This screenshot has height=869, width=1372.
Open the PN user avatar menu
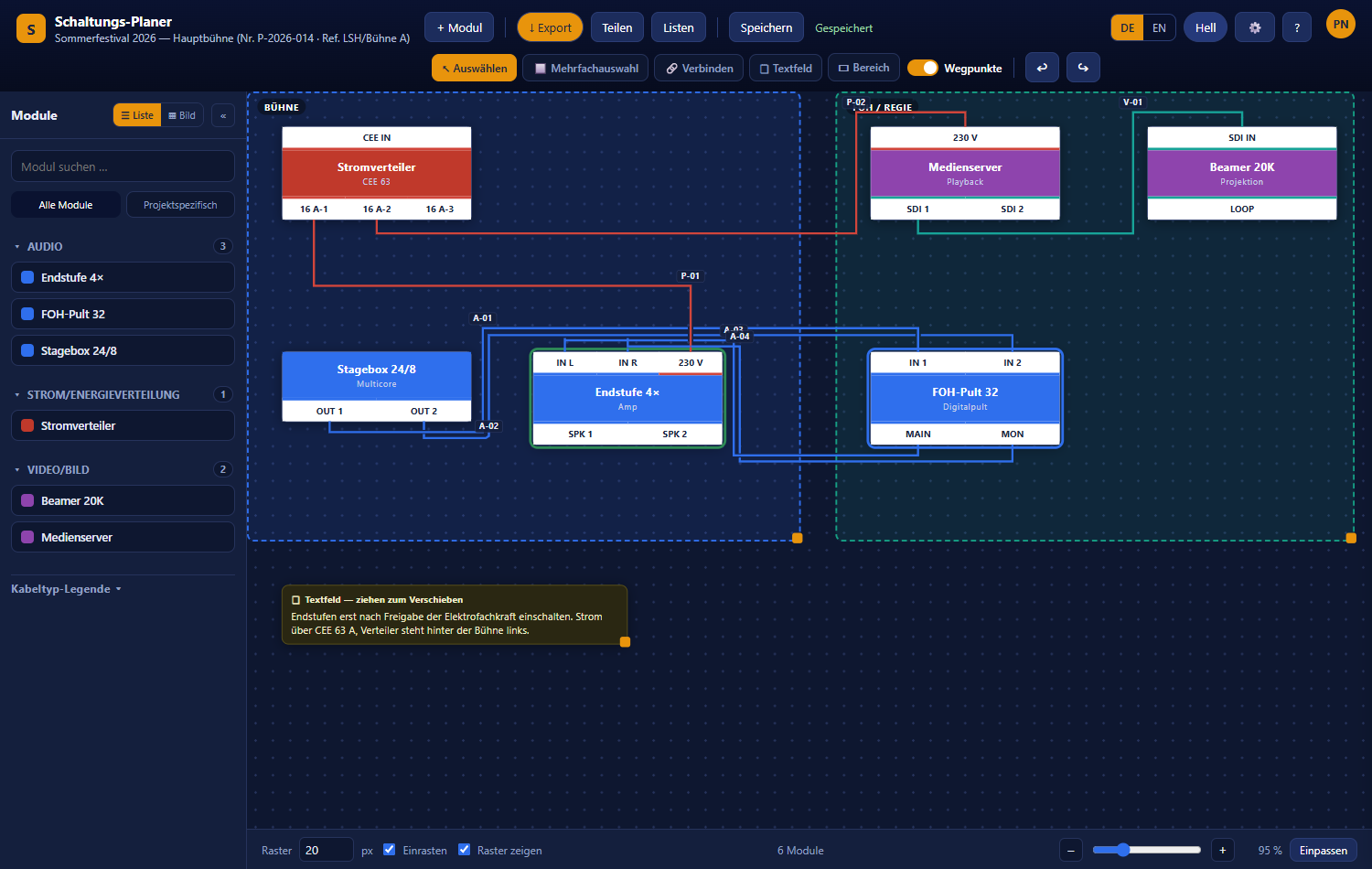[x=1341, y=25]
